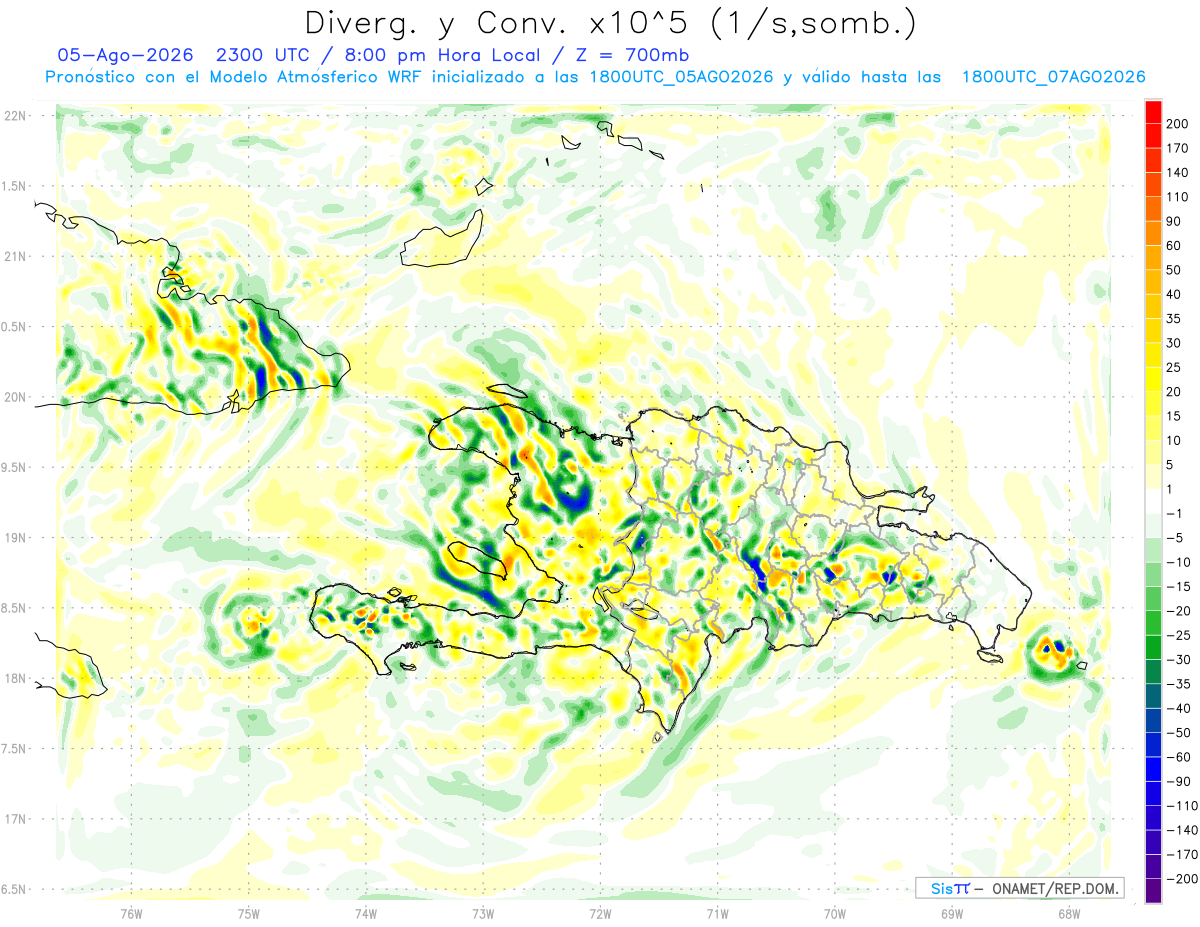This screenshot has width=1200, height=927.
Task: Click the '18N' latitude label
Action: click(x=14, y=679)
